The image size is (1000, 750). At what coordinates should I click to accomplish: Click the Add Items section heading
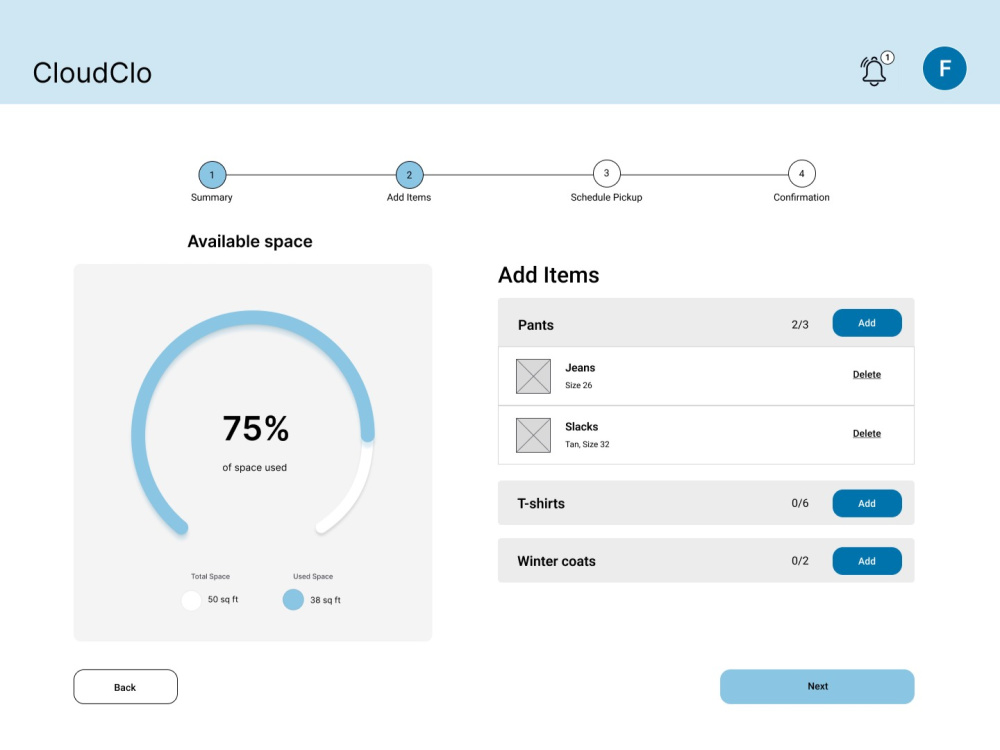[548, 275]
